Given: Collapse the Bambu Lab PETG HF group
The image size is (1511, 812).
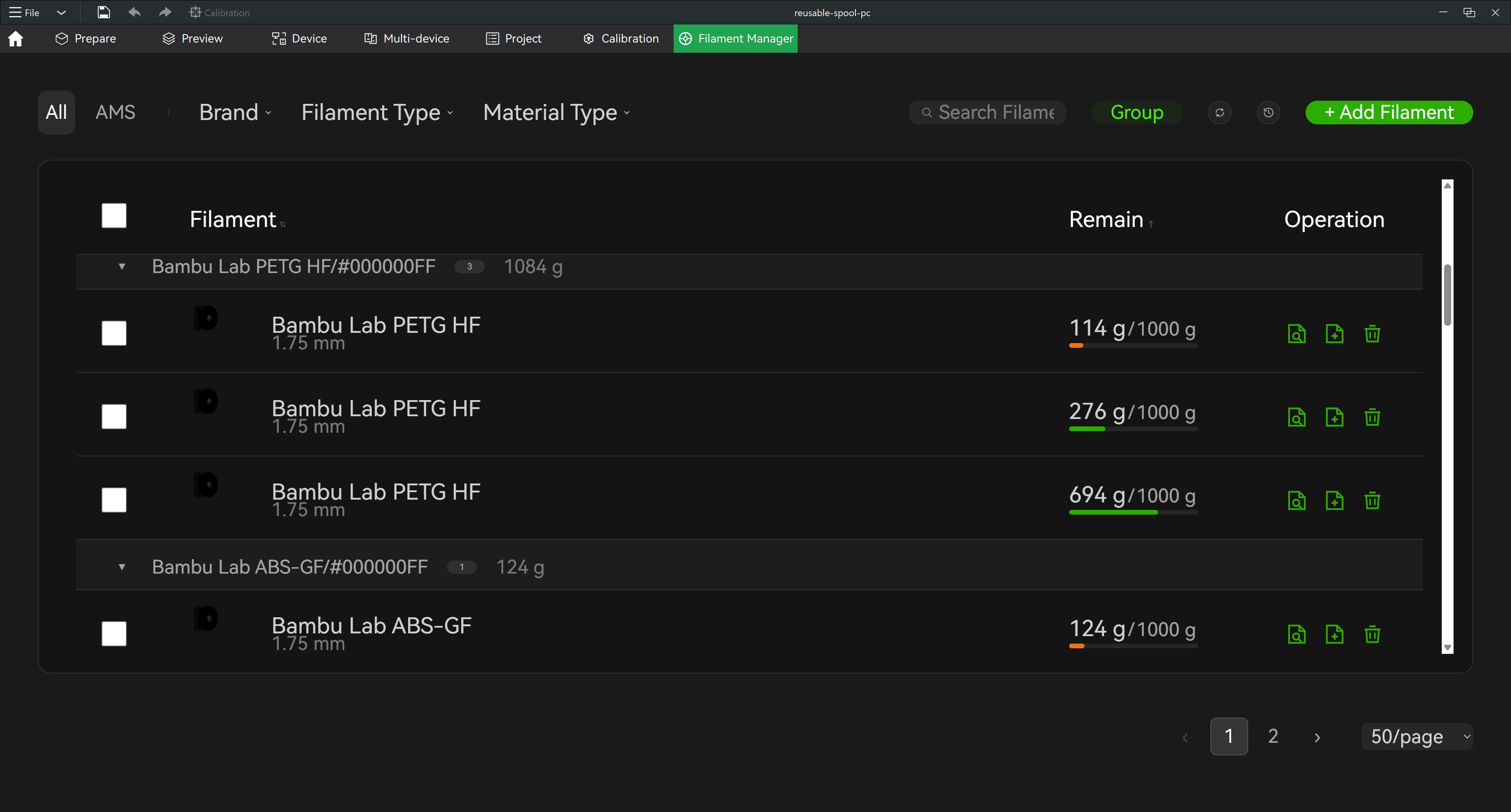Looking at the screenshot, I should pyautogui.click(x=122, y=267).
